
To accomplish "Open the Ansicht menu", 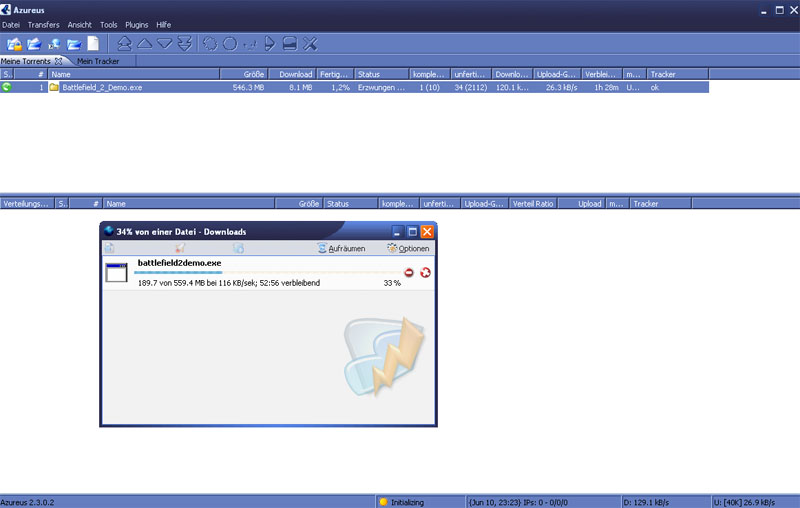I will point(80,24).
